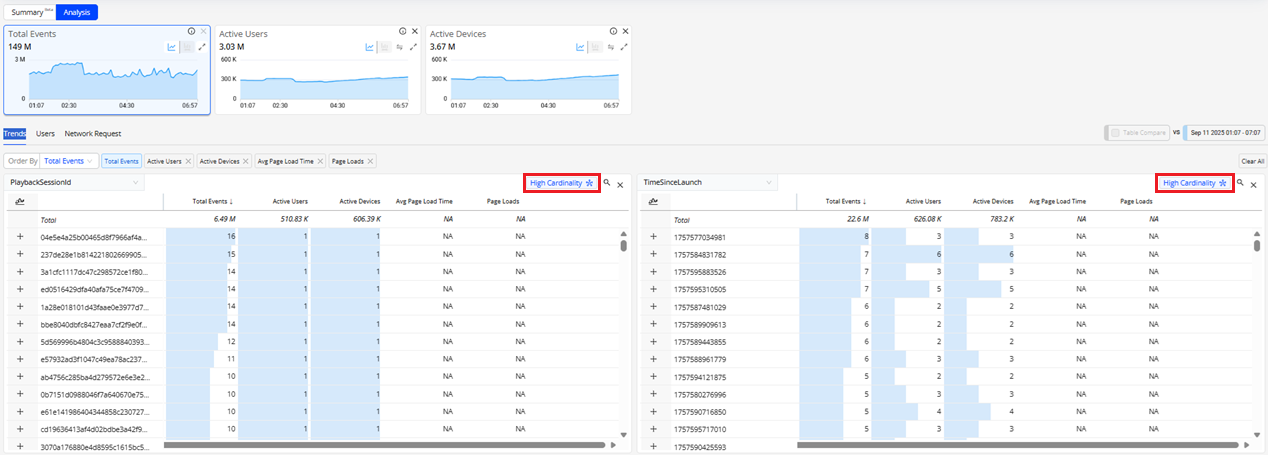This screenshot has height=455, width=1268.
Task: Expand row 1757577034981 with plus icon
Action: click(654, 237)
